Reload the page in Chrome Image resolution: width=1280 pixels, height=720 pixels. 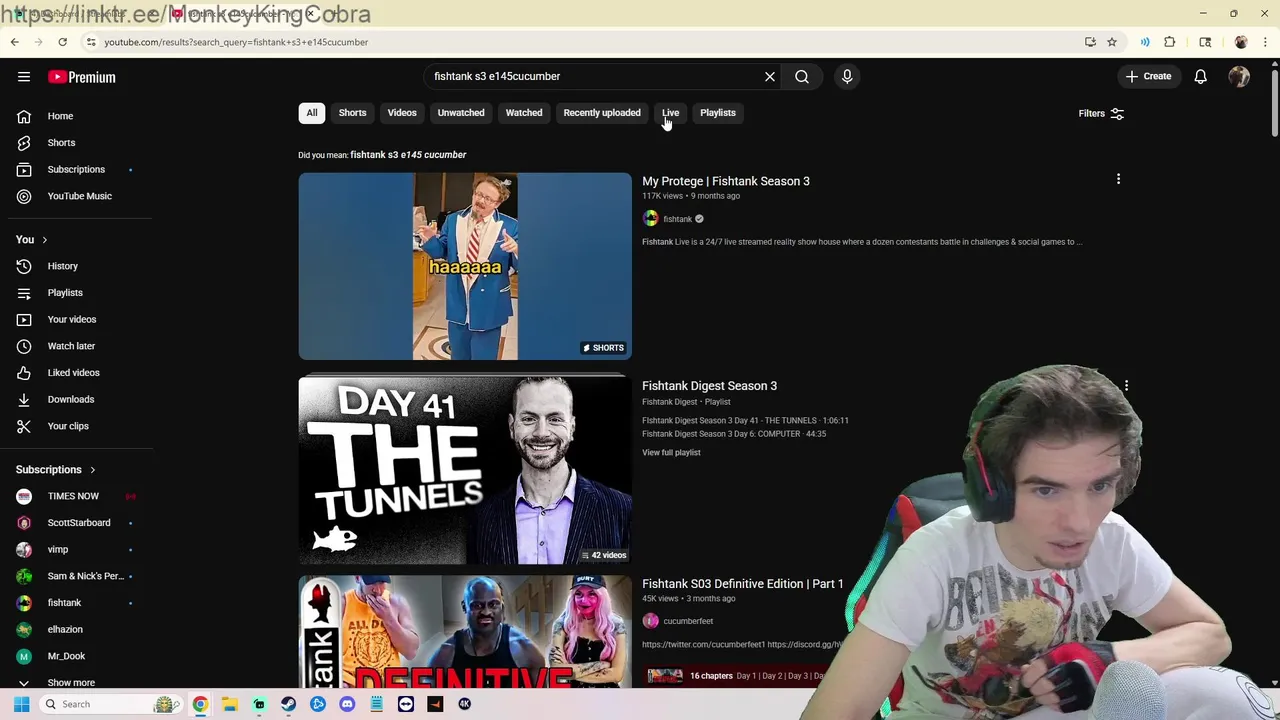pyautogui.click(x=62, y=42)
